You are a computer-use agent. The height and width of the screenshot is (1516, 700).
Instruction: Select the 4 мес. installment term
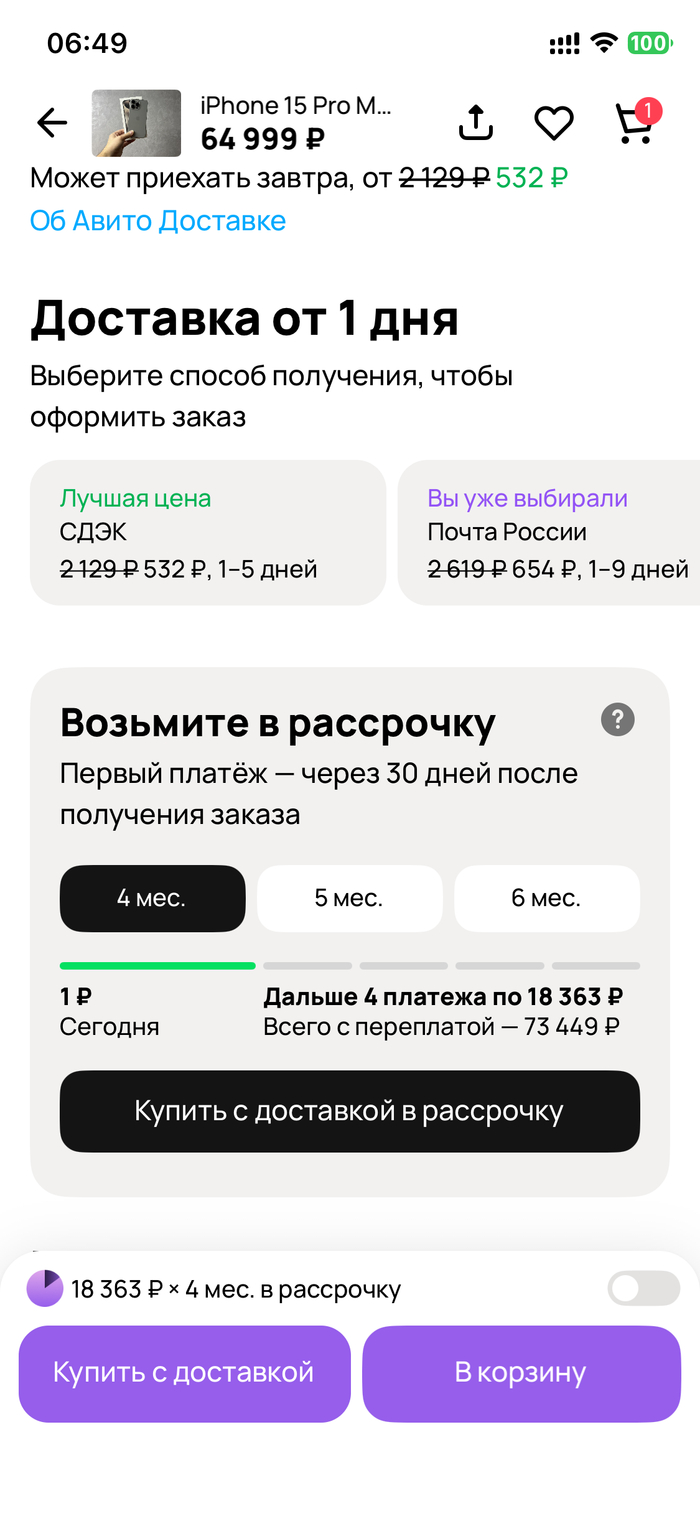(x=152, y=898)
